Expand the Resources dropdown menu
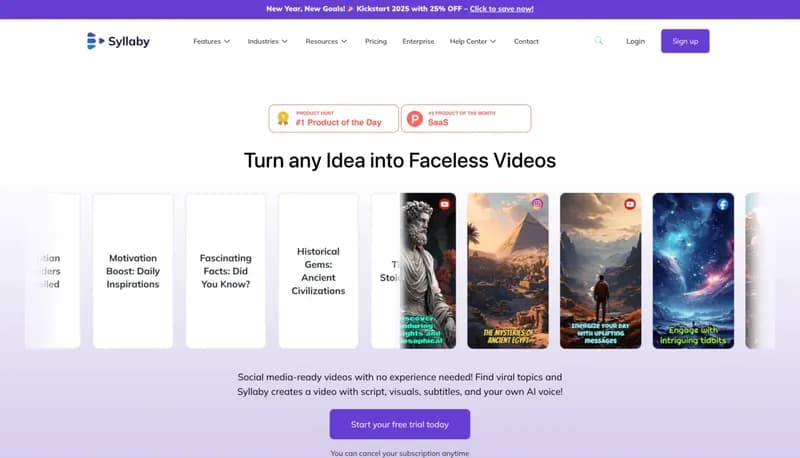 coord(326,41)
